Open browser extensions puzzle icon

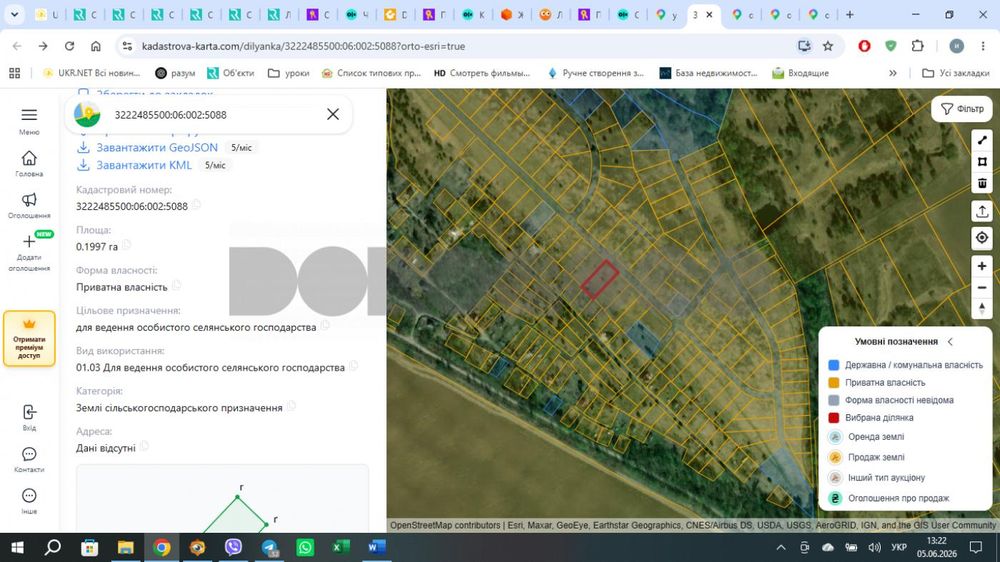[917, 46]
